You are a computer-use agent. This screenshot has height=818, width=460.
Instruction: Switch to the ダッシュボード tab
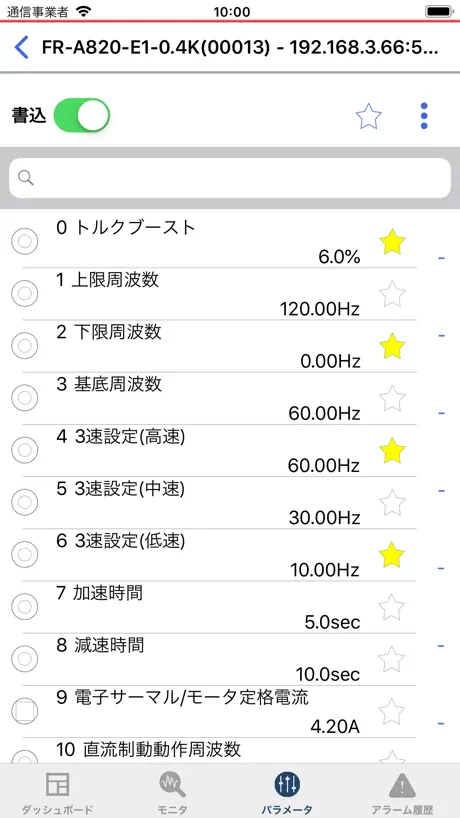pos(57,791)
